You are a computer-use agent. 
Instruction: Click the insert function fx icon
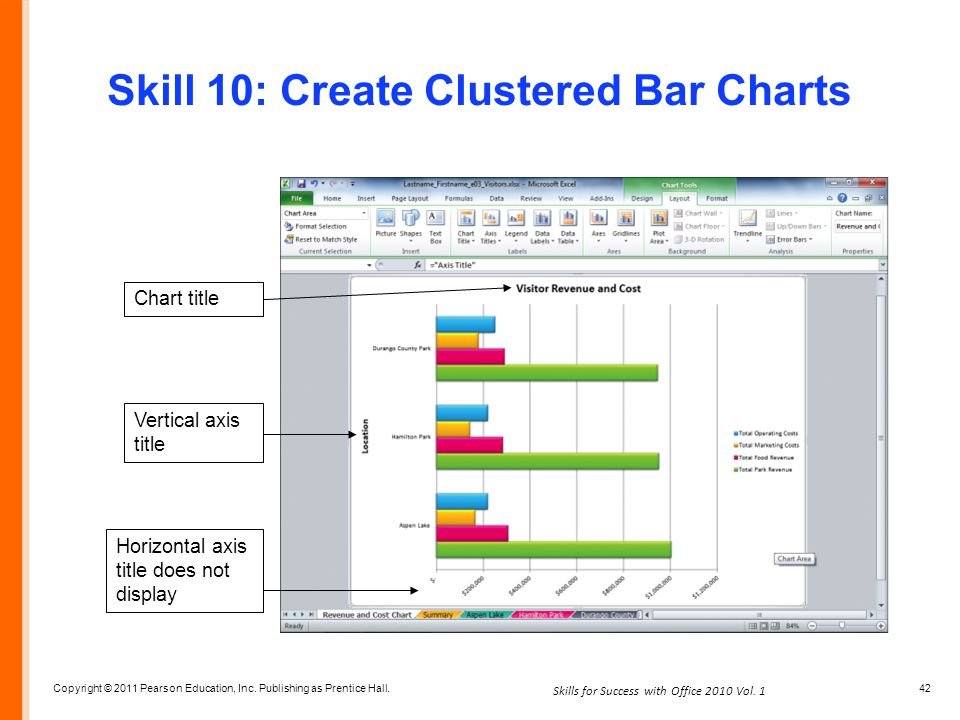tap(418, 265)
